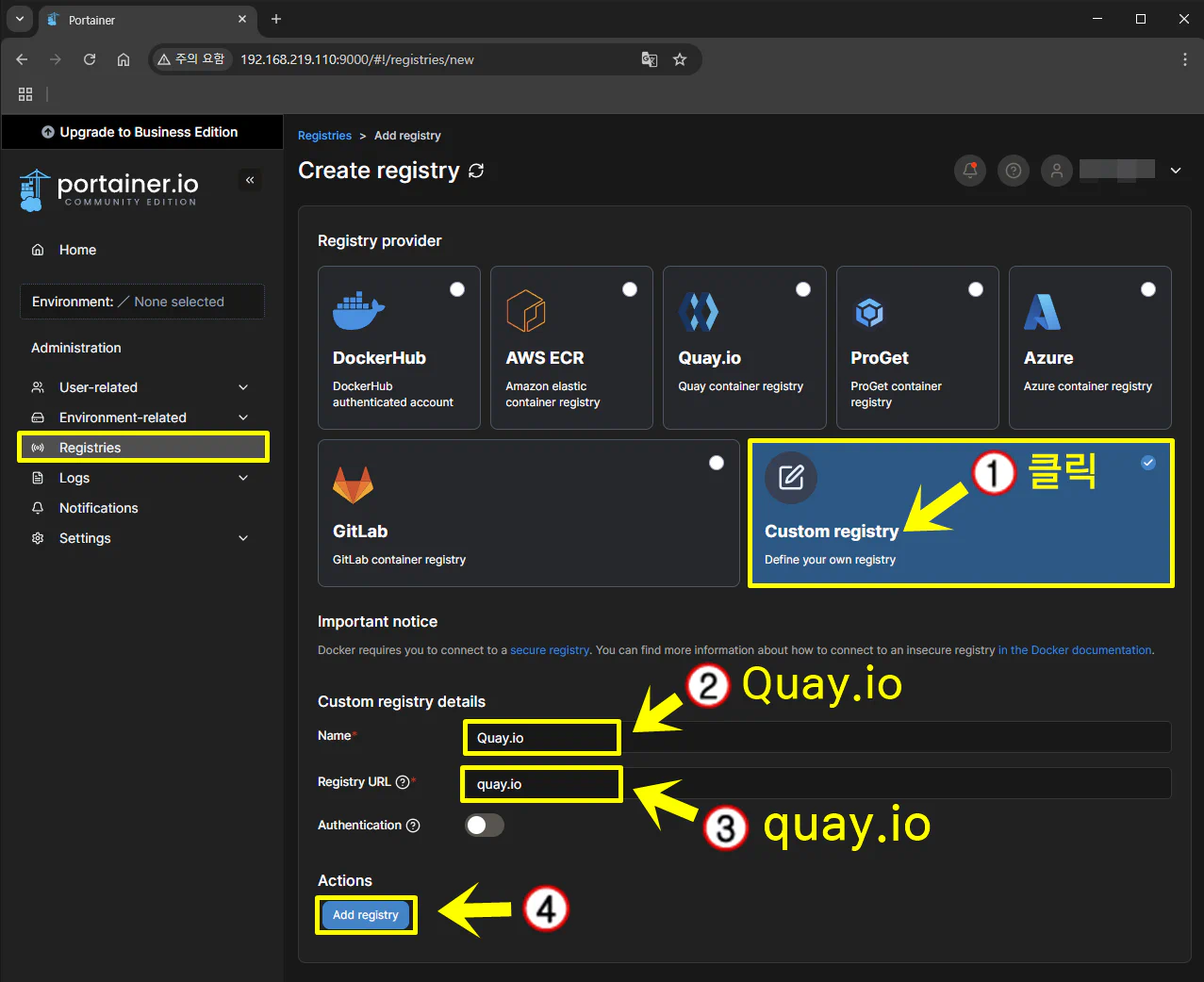
Task: Click the browser address bar URL
Action: (x=356, y=59)
